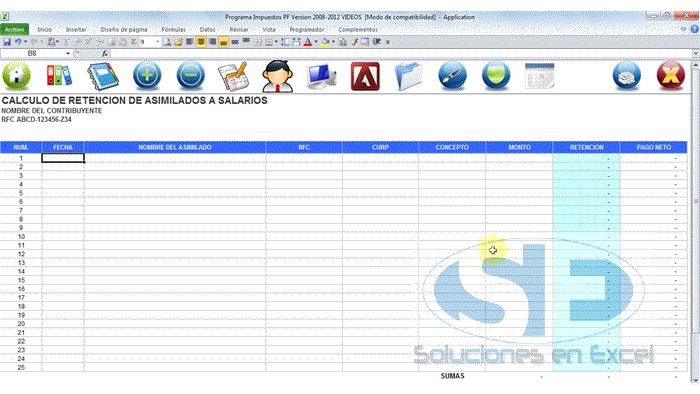Switch to the Insertar tab
Viewport: 700px width, 394px height.
[76, 29]
